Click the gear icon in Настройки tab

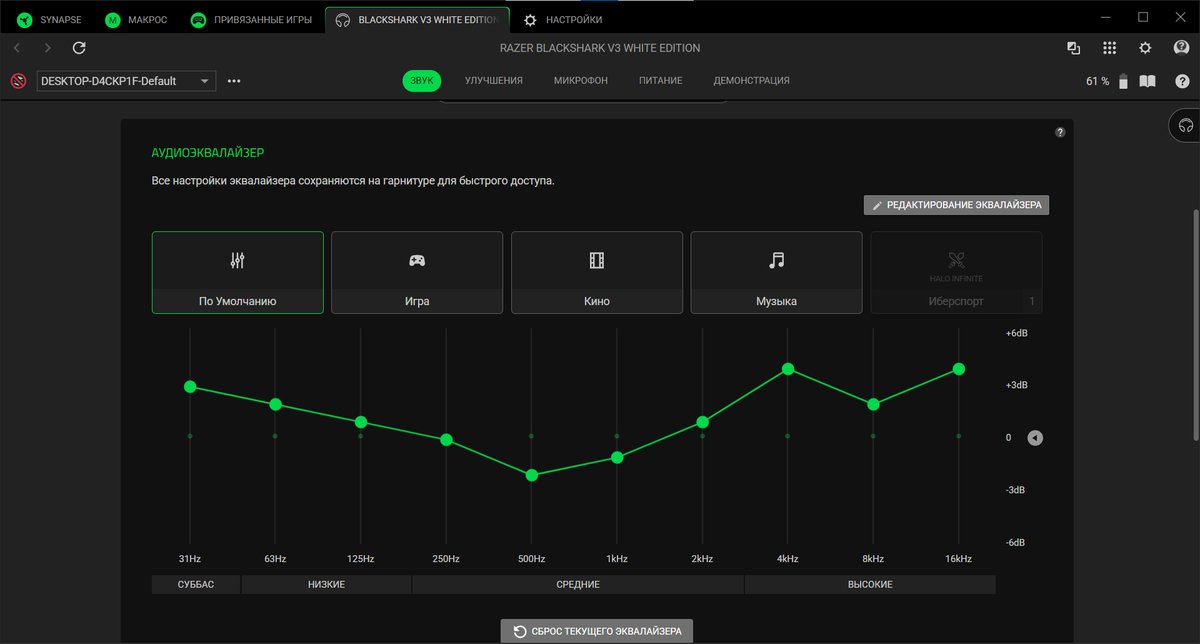[530, 19]
